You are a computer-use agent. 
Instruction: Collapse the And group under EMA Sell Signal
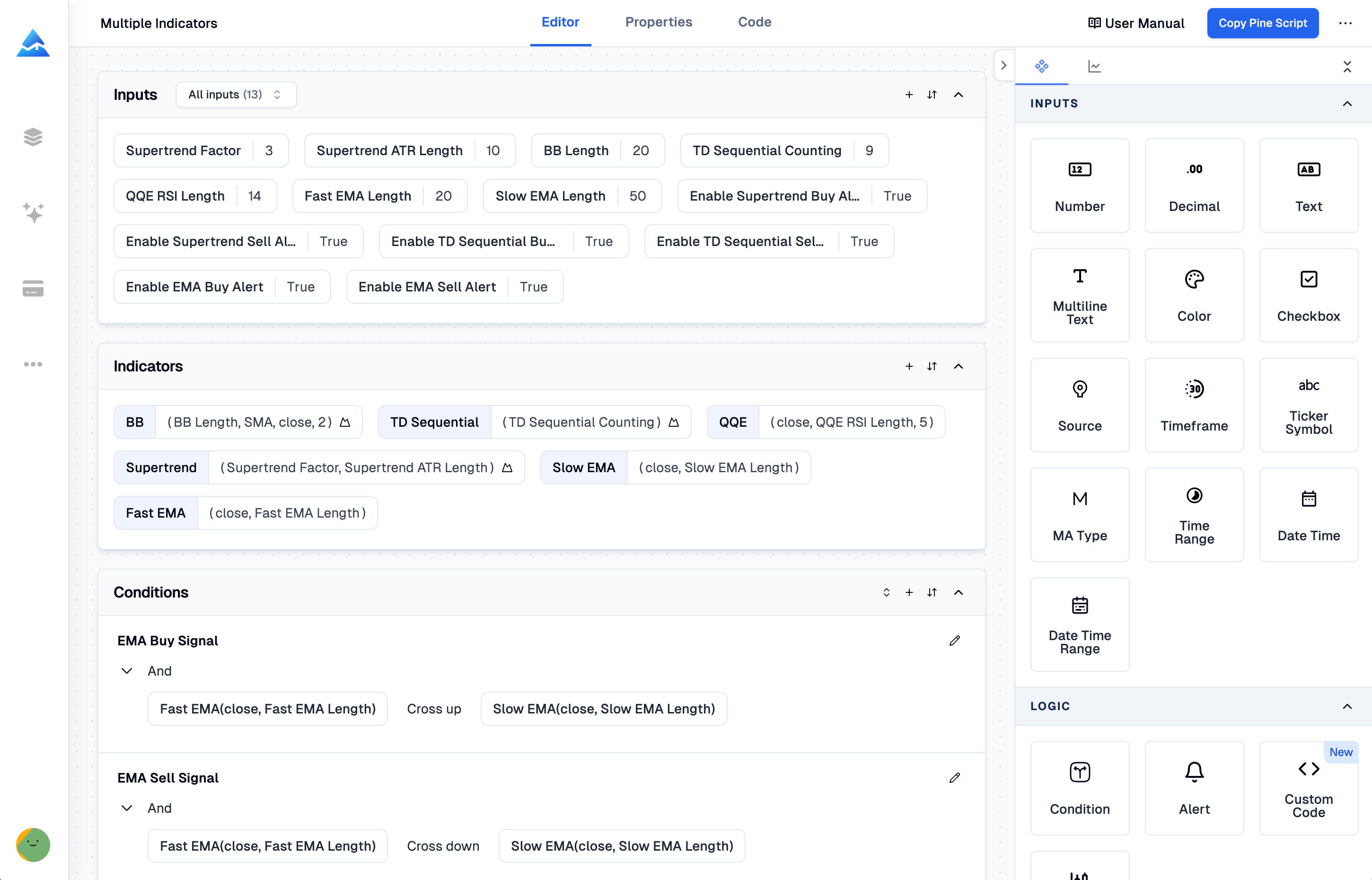tap(127, 808)
